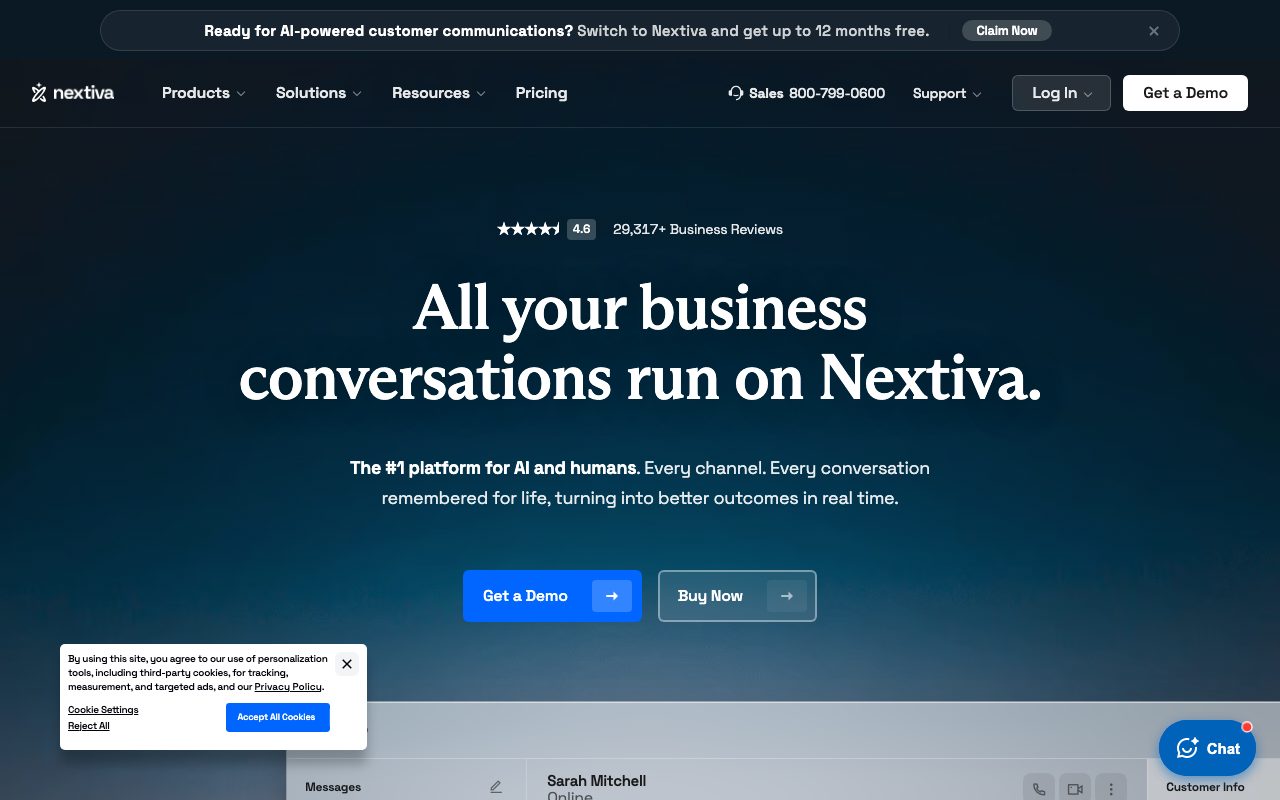Click the five-star rating icons
Image resolution: width=1280 pixels, height=800 pixels.
pyautogui.click(x=529, y=229)
